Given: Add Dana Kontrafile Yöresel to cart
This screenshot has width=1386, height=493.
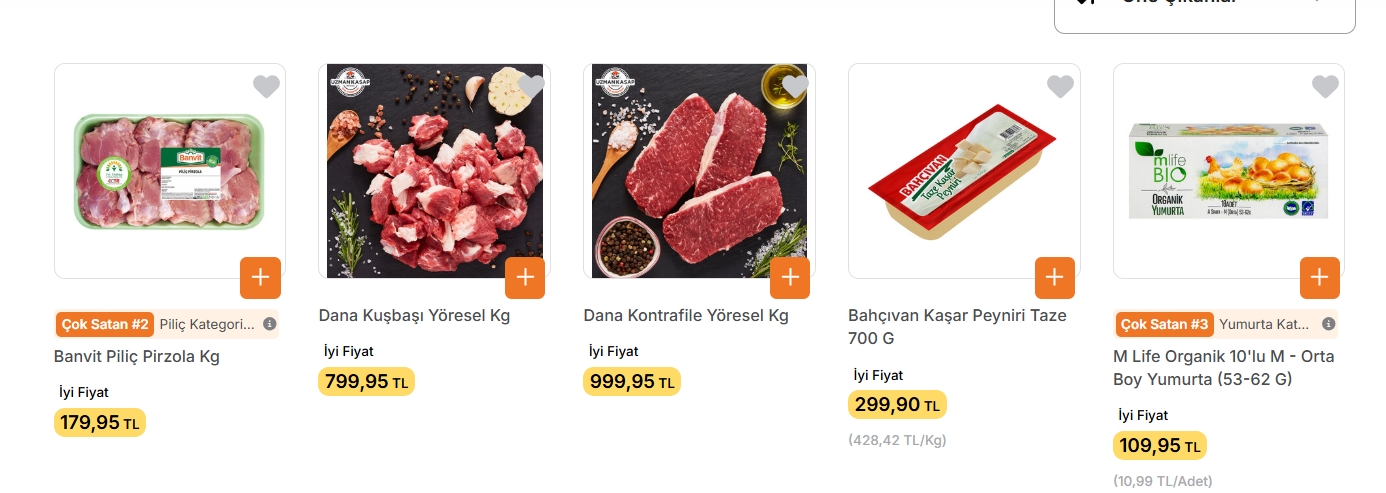Looking at the screenshot, I should [x=790, y=277].
